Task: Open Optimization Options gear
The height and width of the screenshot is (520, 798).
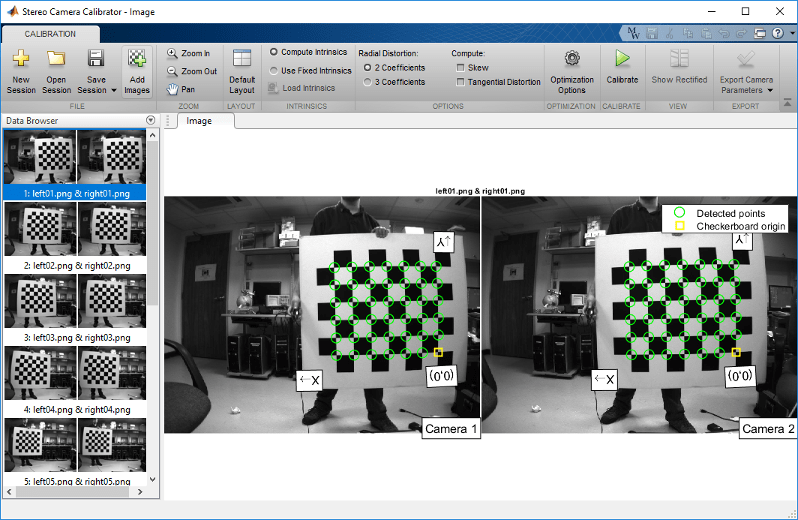Action: coord(572,58)
